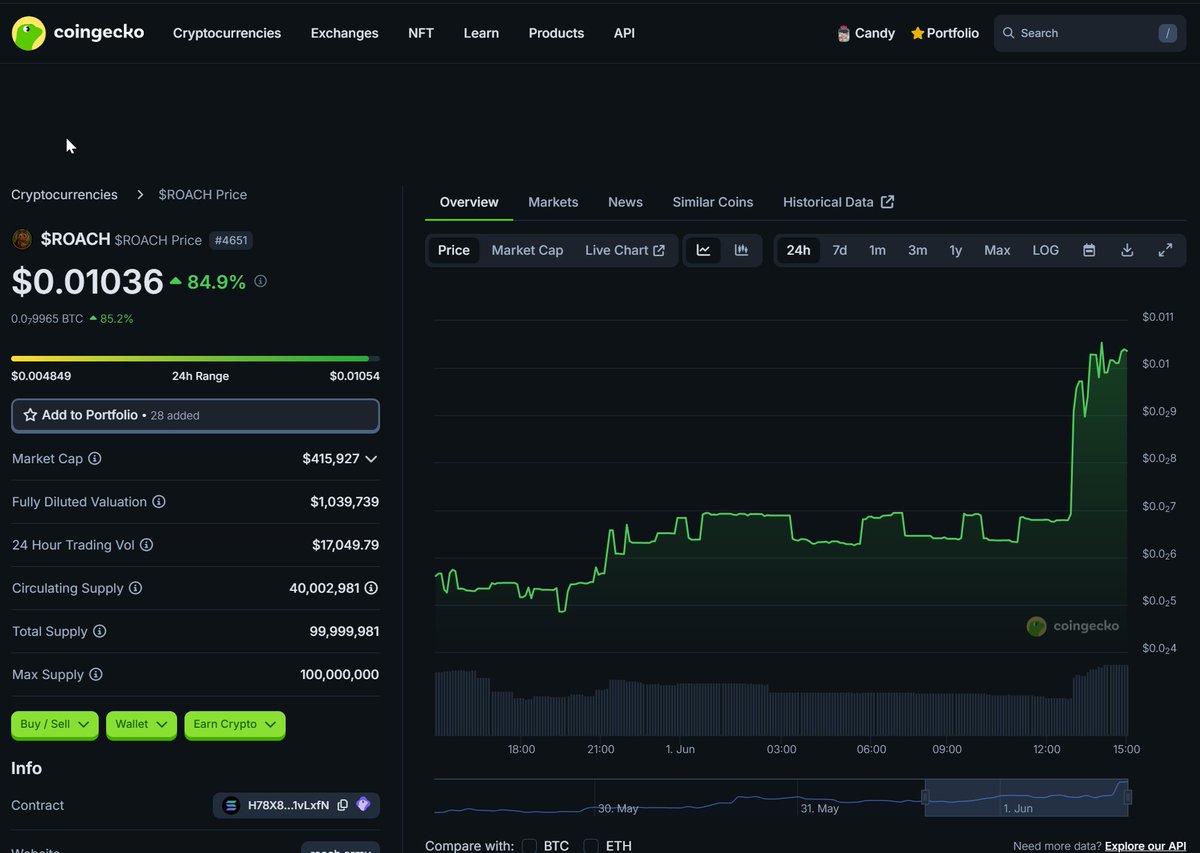Open Explore our API link
1200x853 pixels.
pos(1144,845)
